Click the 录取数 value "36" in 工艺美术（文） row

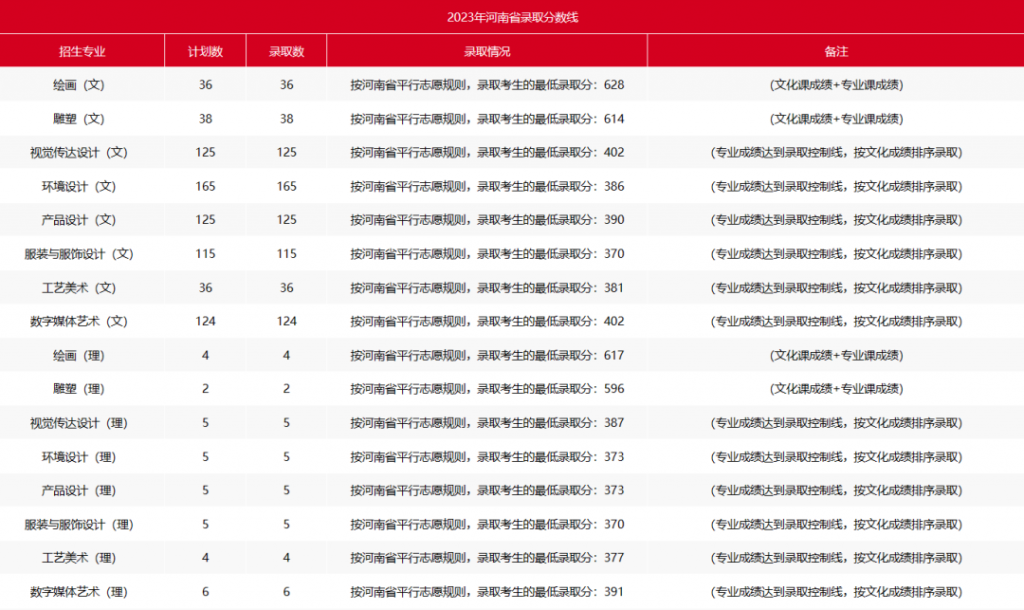(x=287, y=288)
